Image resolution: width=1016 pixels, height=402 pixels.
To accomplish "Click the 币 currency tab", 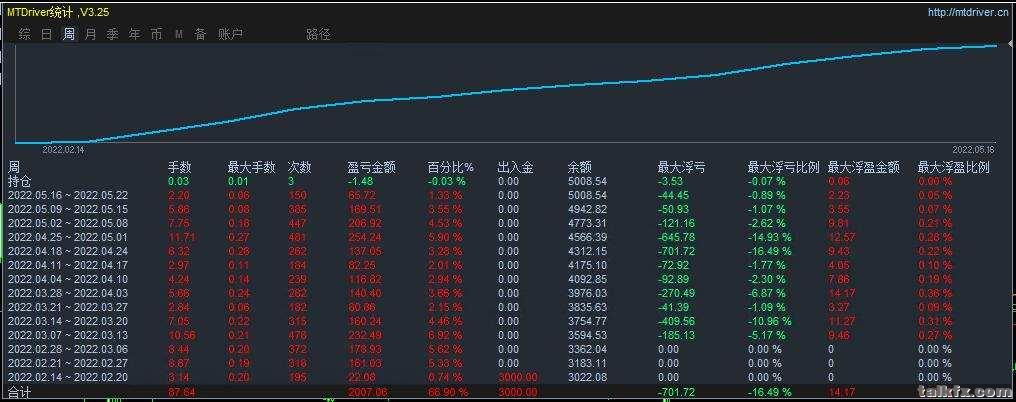I will coord(157,34).
